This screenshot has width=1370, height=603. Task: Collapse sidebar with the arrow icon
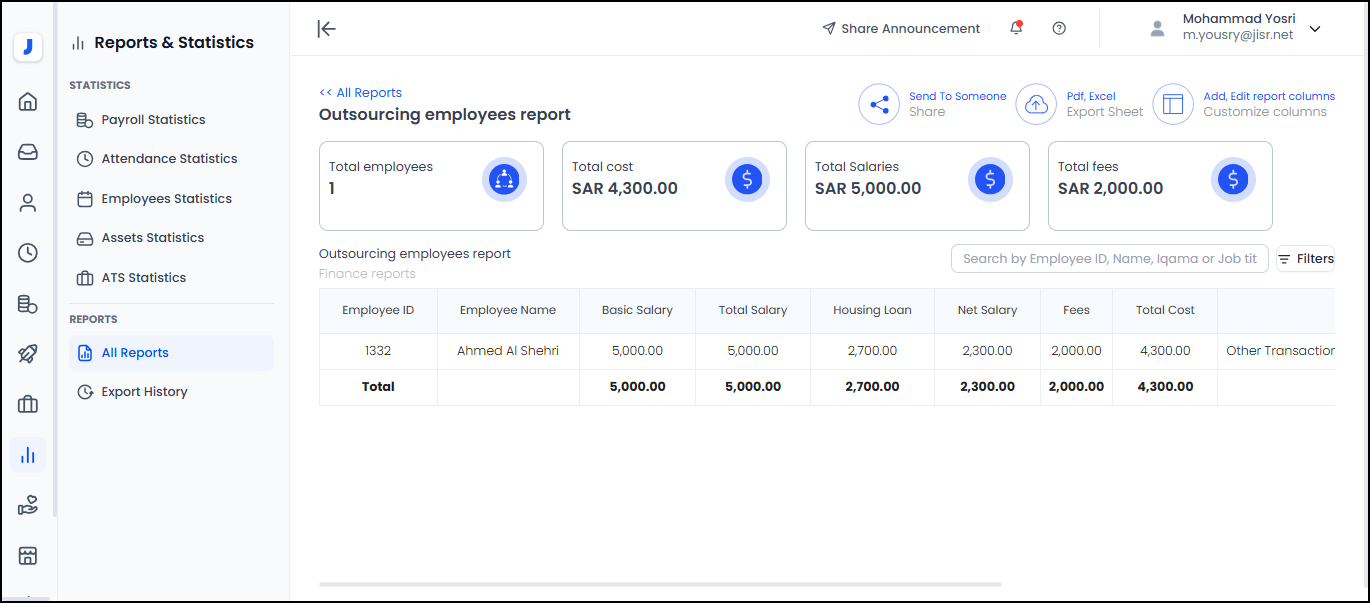pyautogui.click(x=326, y=29)
